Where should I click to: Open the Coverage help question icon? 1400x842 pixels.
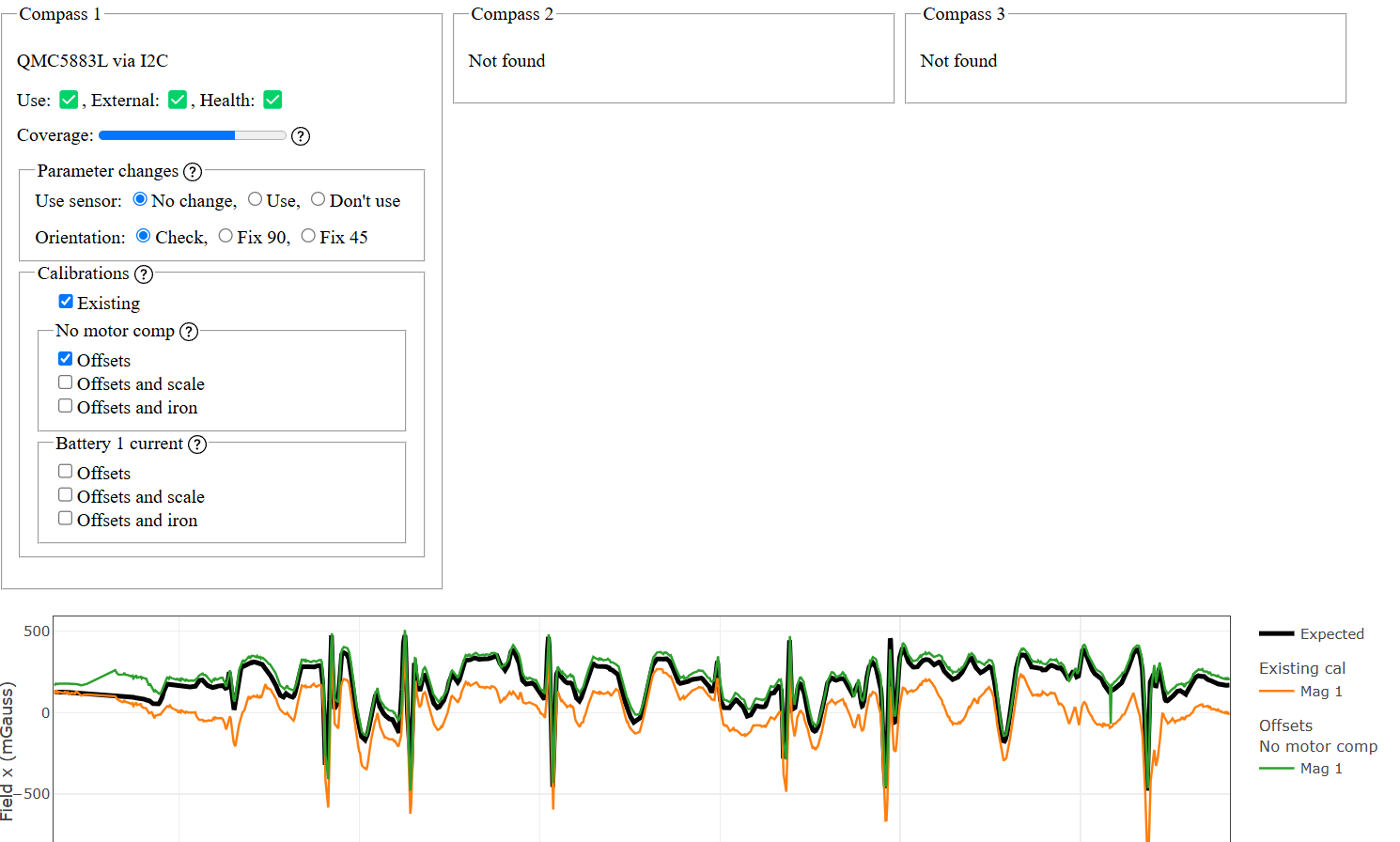(x=301, y=136)
